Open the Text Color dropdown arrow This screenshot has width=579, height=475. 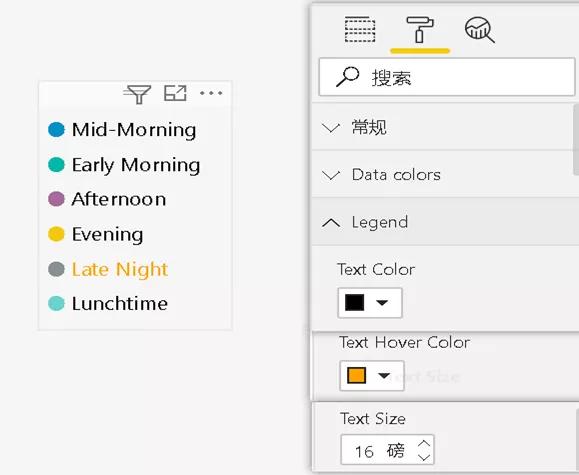(382, 303)
